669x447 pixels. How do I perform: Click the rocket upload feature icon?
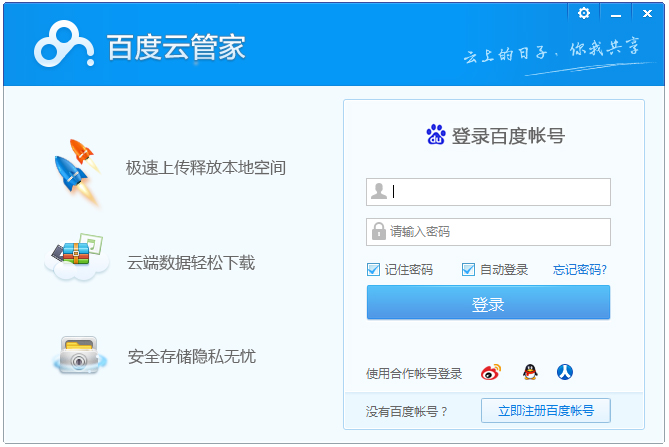pos(77,170)
